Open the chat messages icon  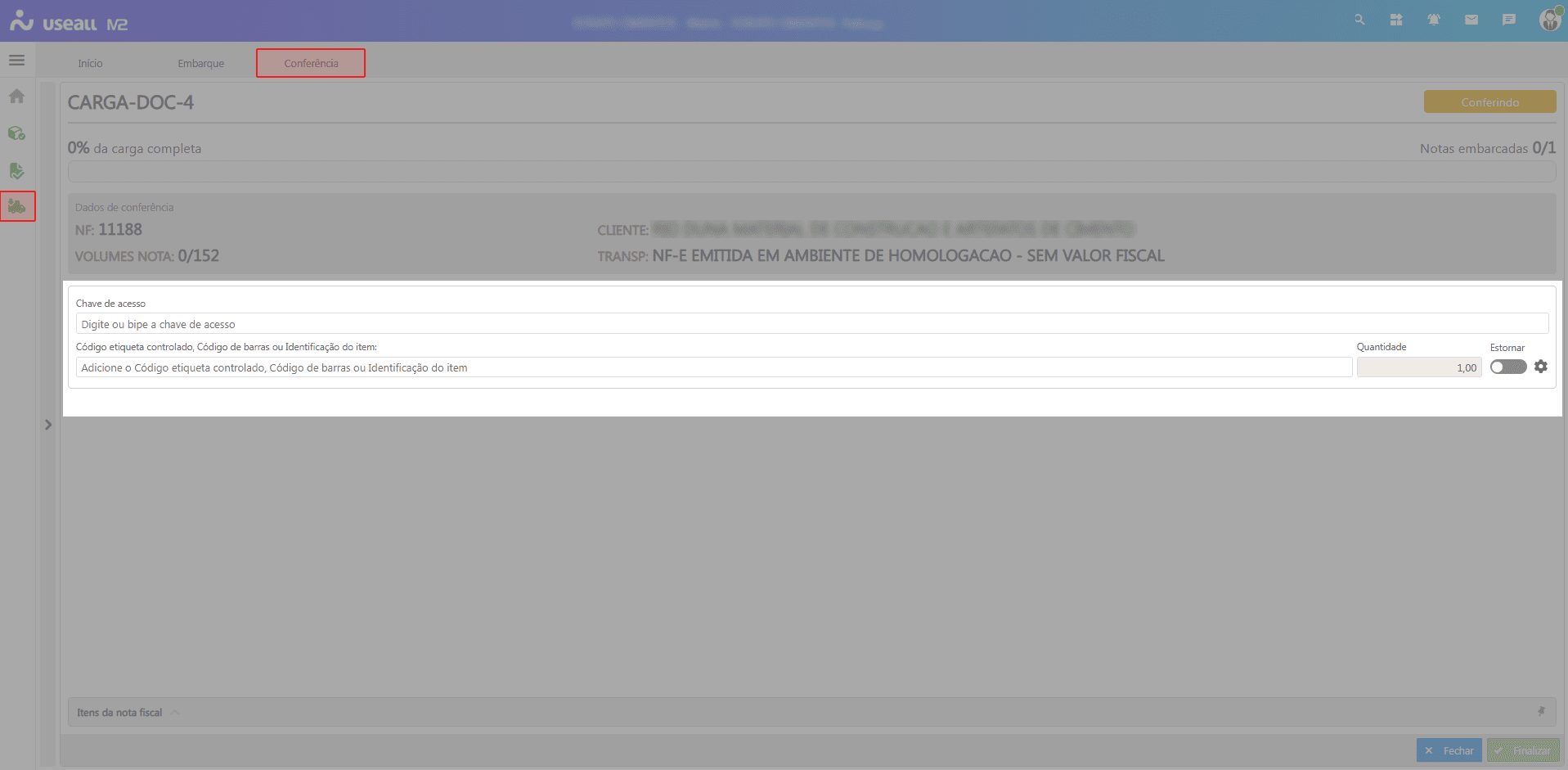point(1509,20)
